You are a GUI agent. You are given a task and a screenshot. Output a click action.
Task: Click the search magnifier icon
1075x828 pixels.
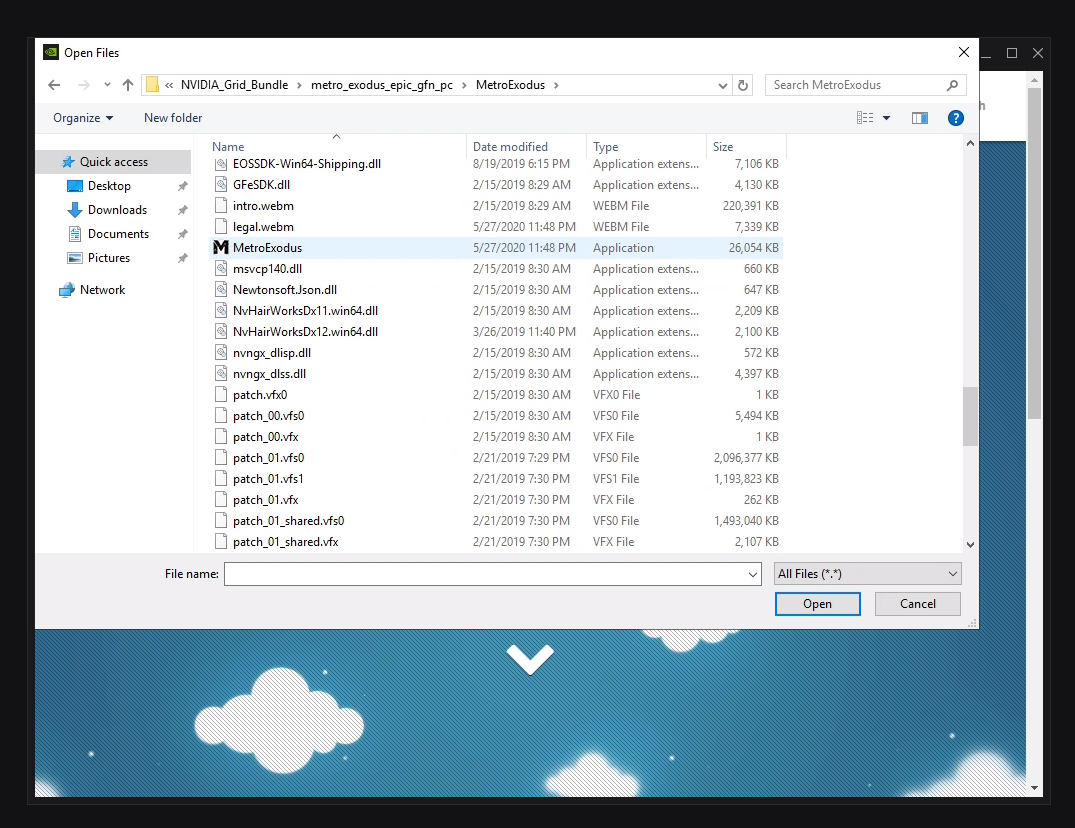(952, 85)
